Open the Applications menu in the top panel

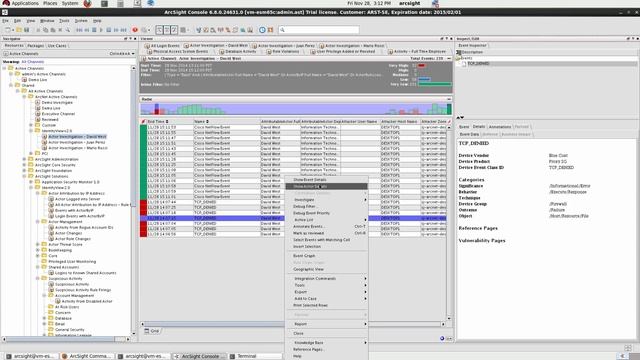[x=20, y=3]
